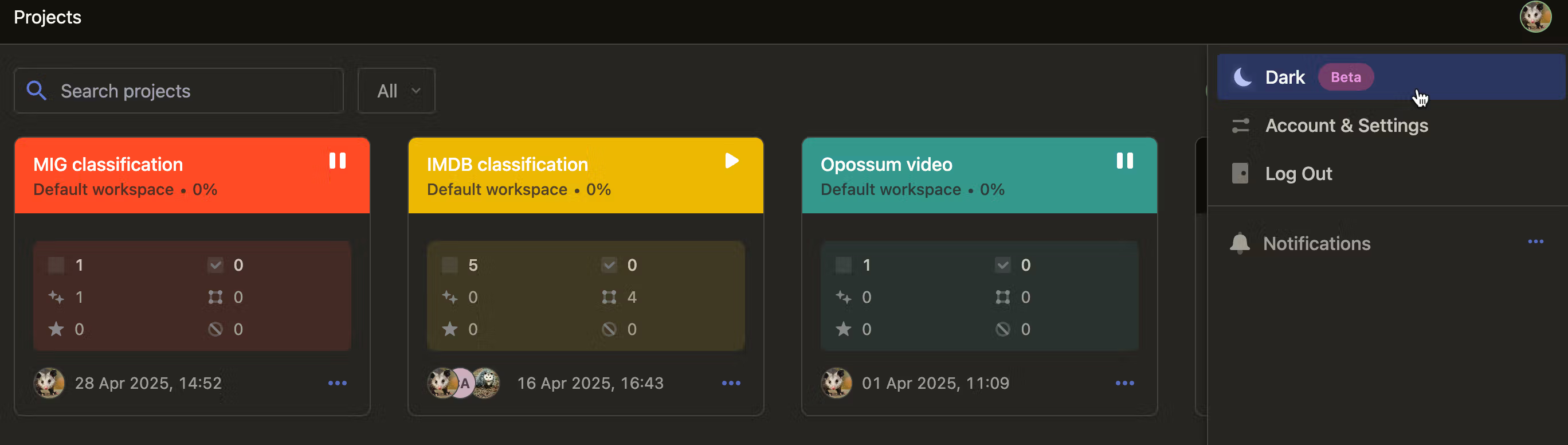Select Log Out from the menu
This screenshot has width=1568, height=445.
click(x=1298, y=174)
